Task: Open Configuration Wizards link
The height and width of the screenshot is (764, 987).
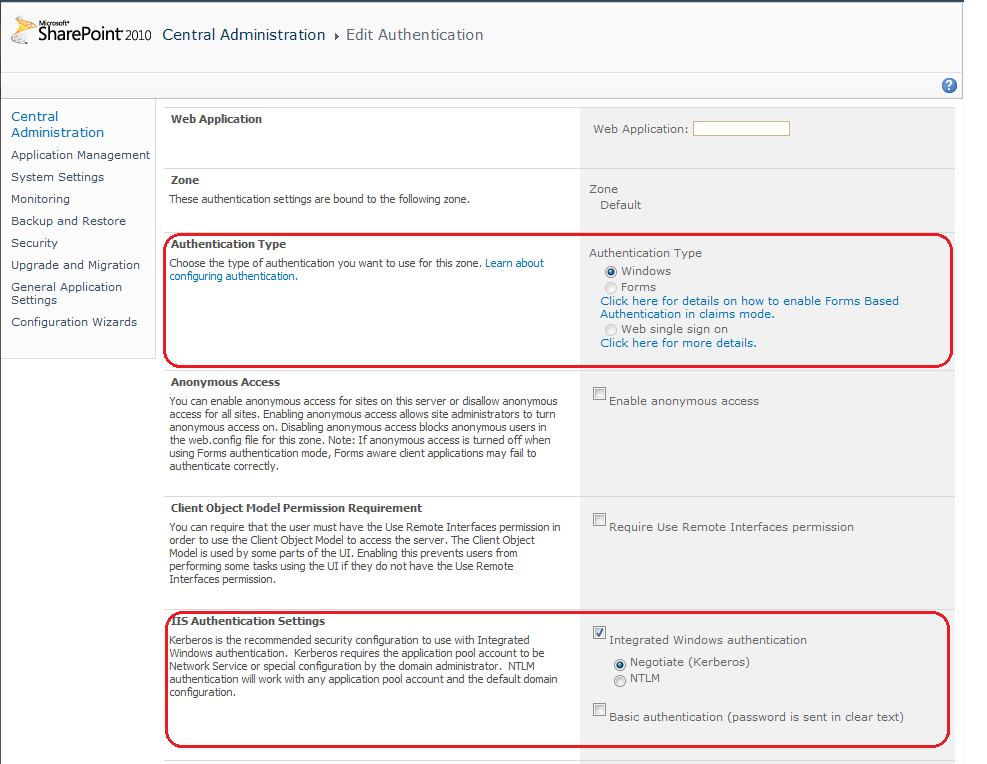Action: point(74,322)
